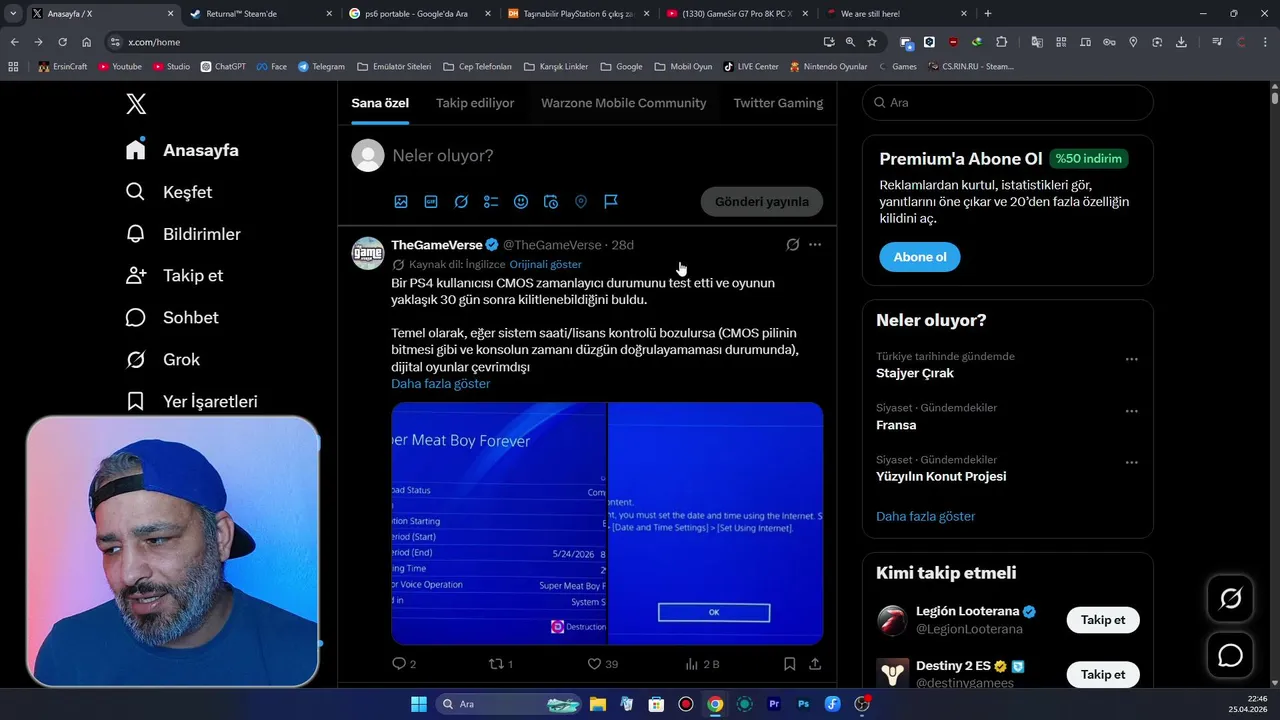Image resolution: width=1280 pixels, height=720 pixels.
Task: Reload page with browser refresh icon
Action: coord(62,42)
